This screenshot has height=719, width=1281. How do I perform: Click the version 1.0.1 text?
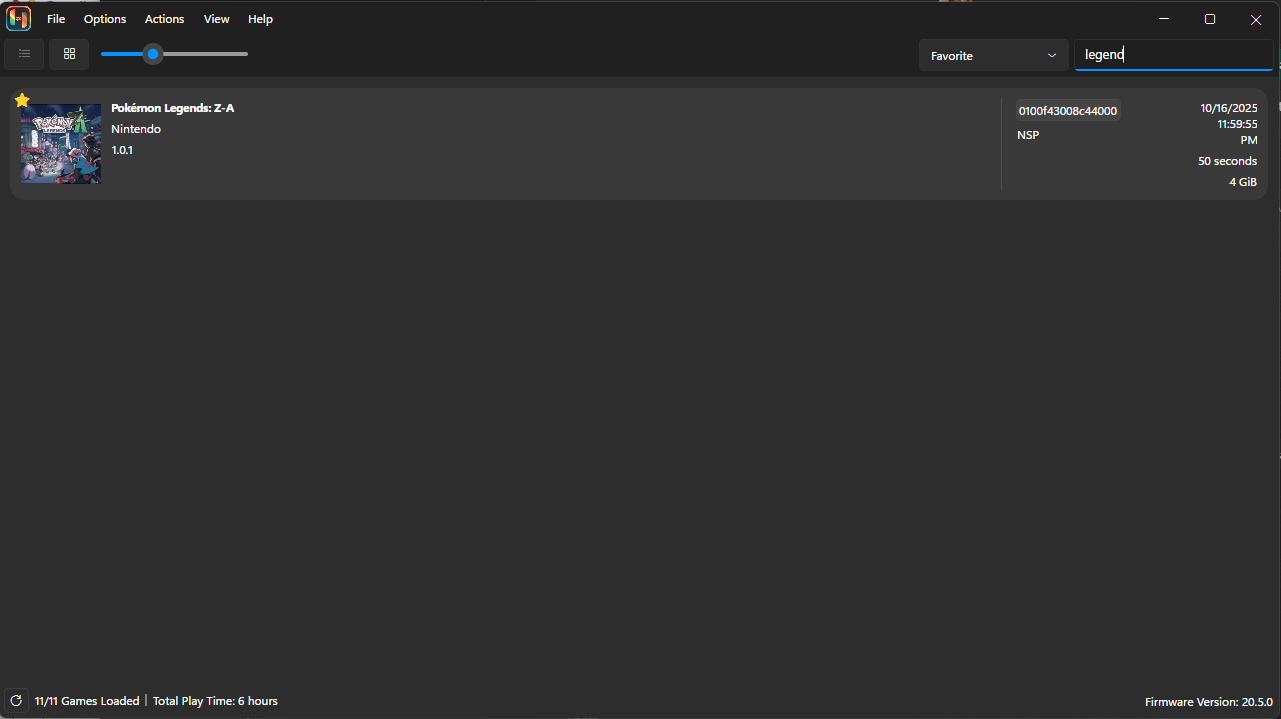pyautogui.click(x=122, y=150)
